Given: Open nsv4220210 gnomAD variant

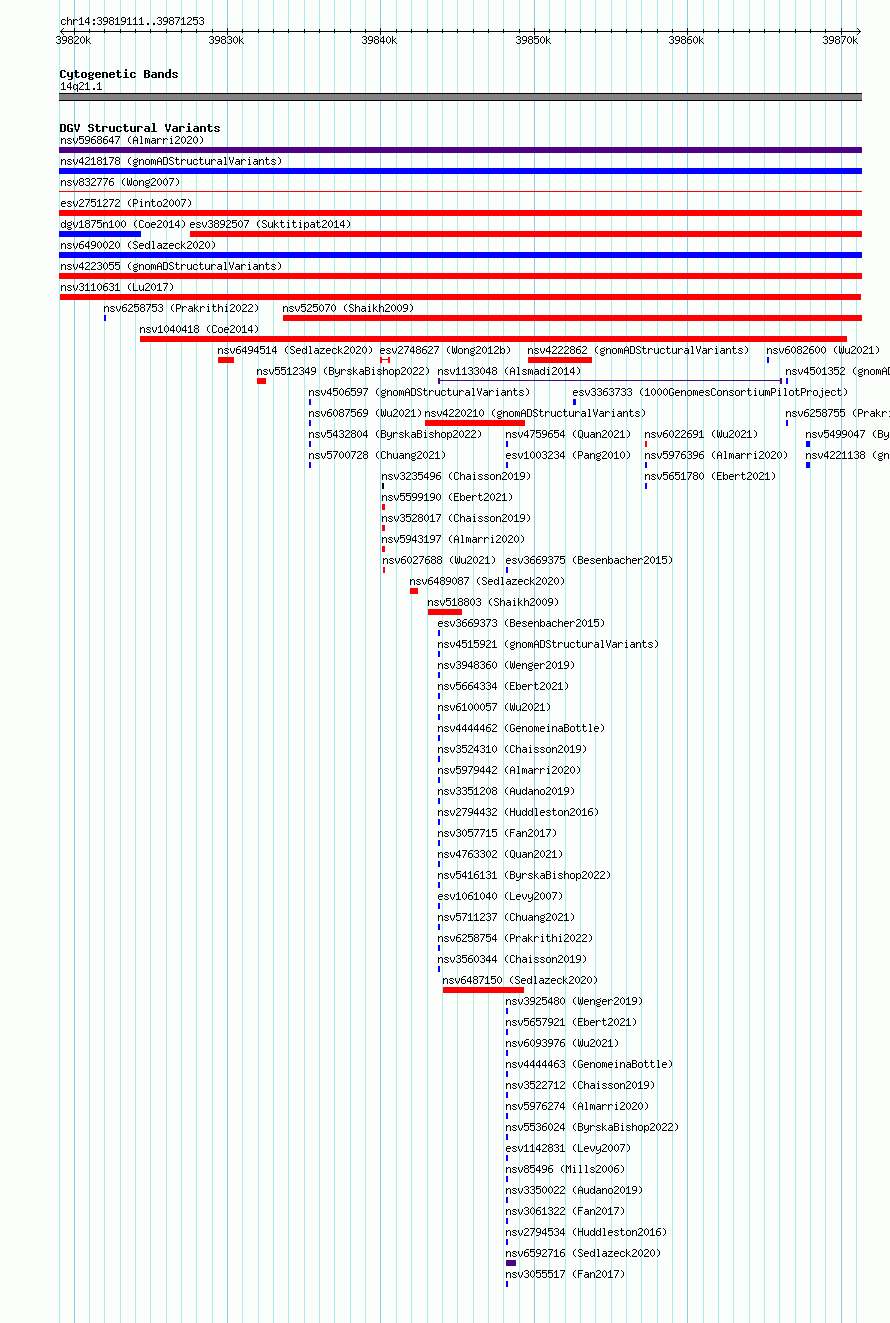Looking at the screenshot, I should click(x=535, y=413).
